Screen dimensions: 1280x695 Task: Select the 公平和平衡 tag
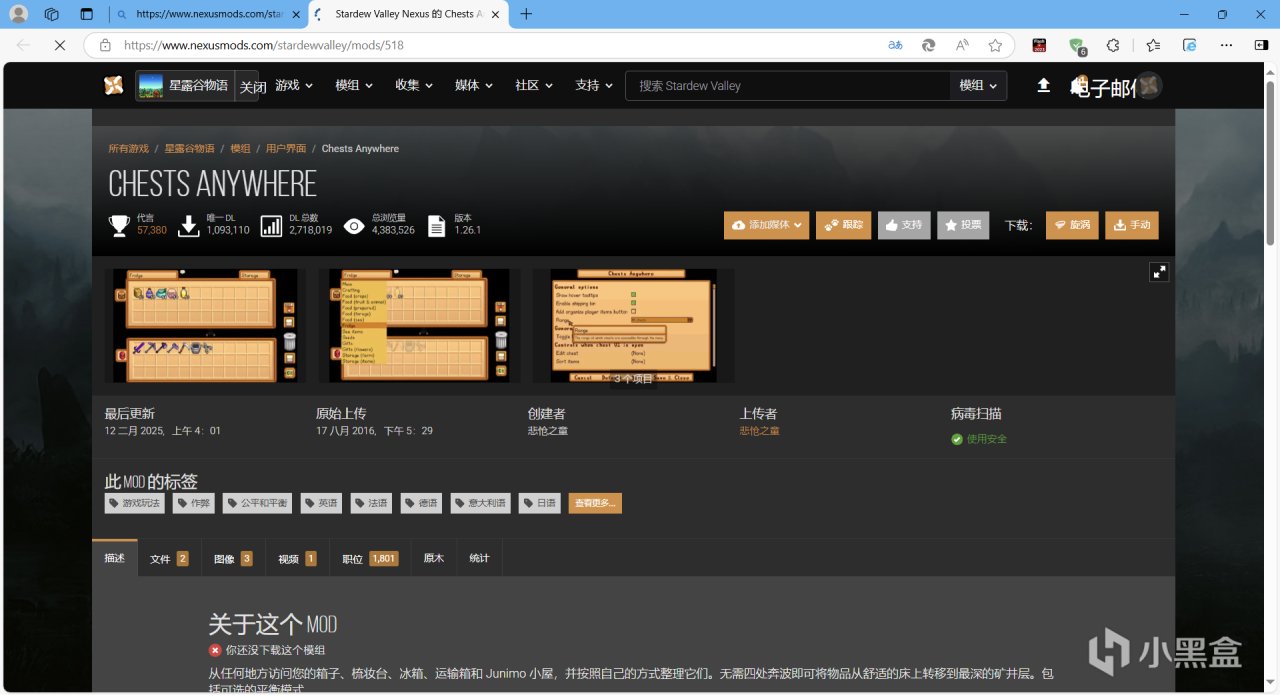[257, 503]
